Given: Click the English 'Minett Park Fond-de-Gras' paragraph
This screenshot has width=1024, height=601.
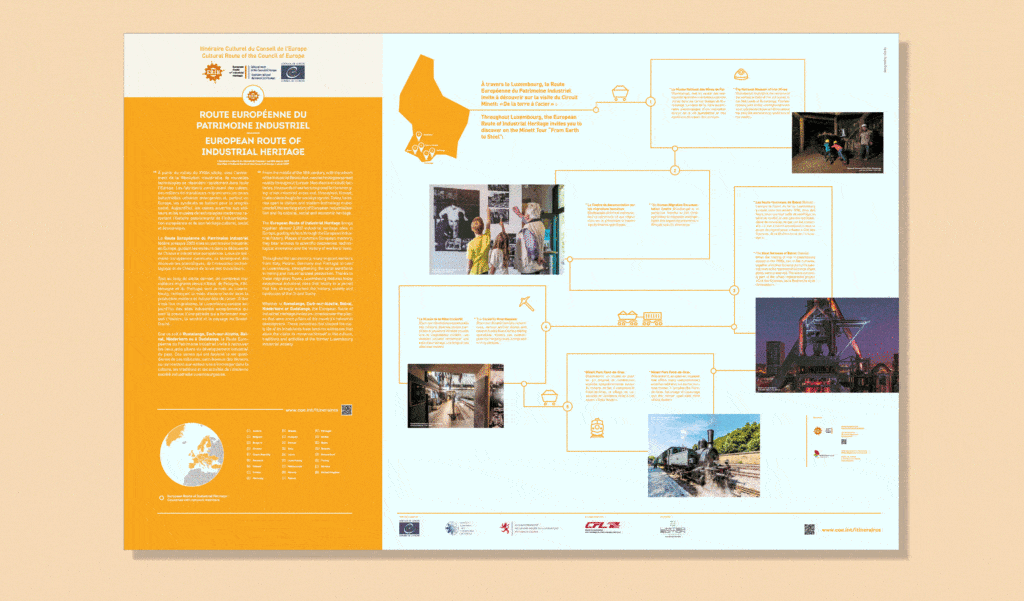Looking at the screenshot, I should pyautogui.click(x=674, y=386).
